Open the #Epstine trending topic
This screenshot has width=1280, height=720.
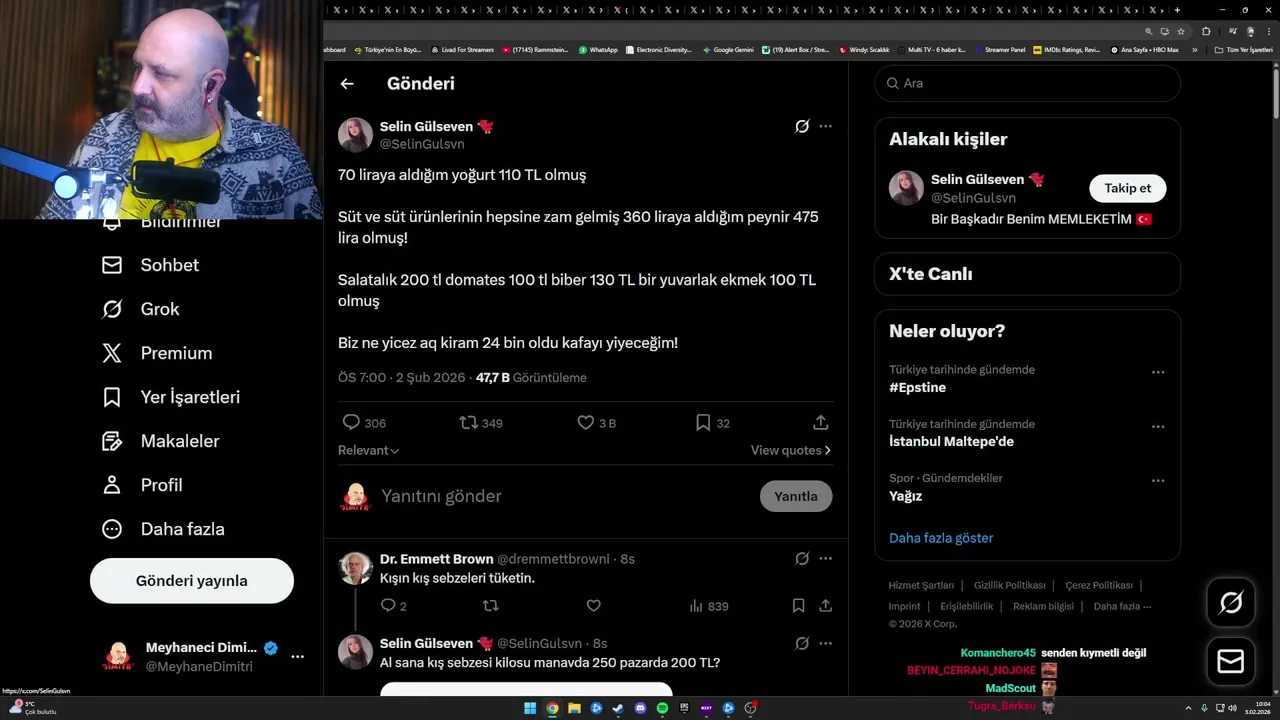917,387
